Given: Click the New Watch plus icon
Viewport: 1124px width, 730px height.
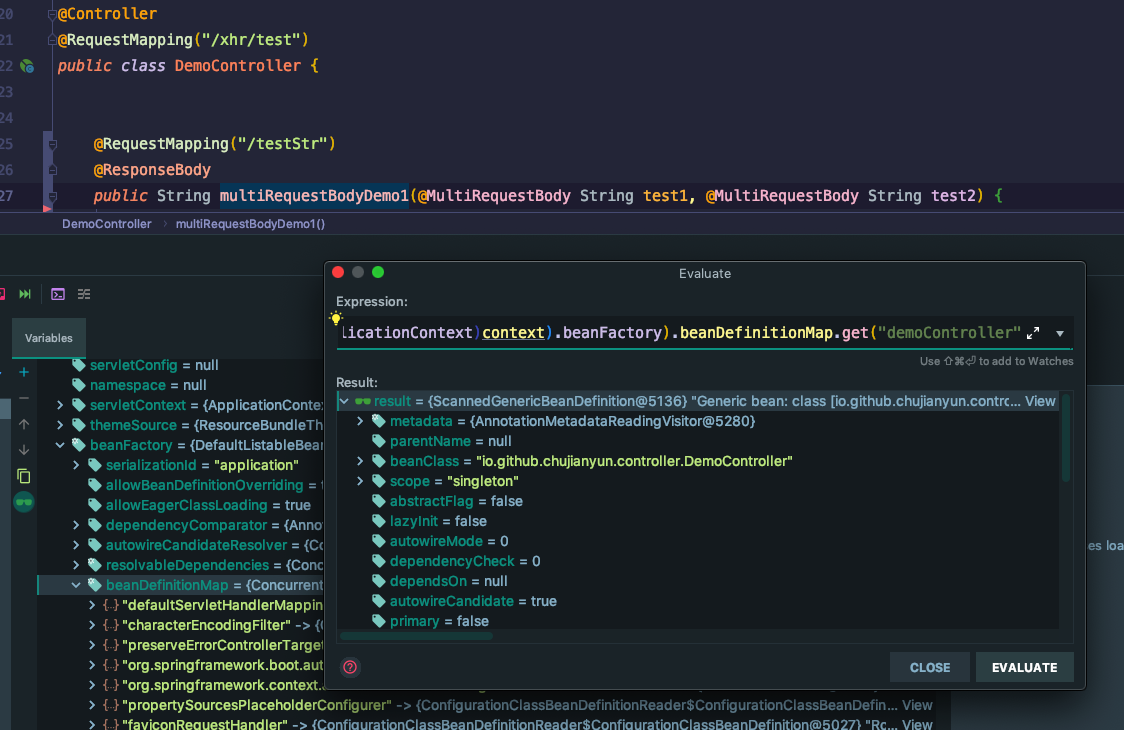Looking at the screenshot, I should click(x=24, y=372).
